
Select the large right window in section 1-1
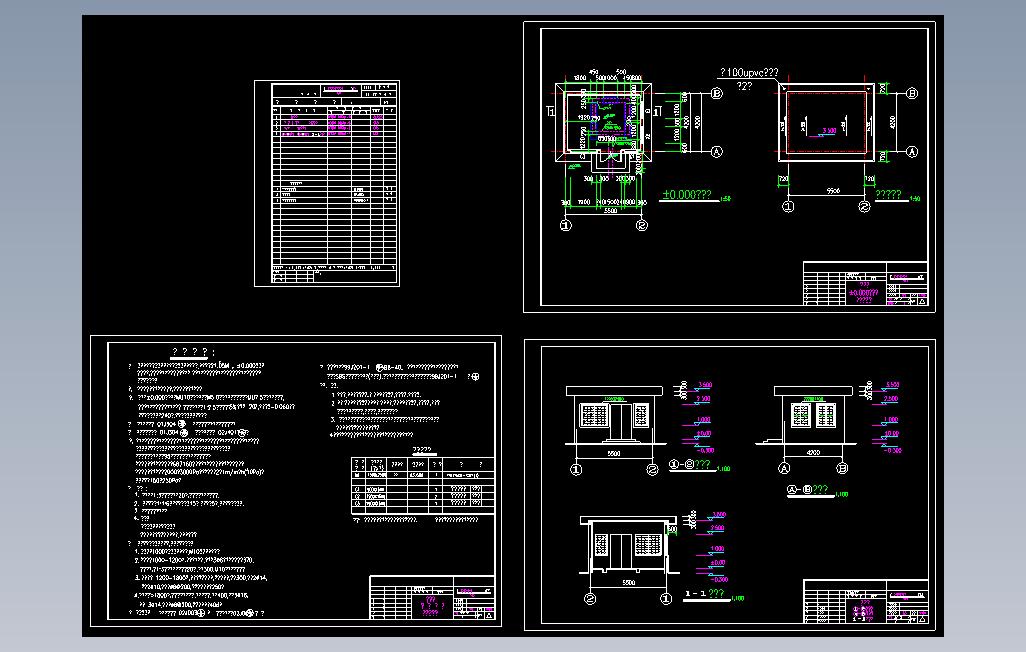[648, 545]
